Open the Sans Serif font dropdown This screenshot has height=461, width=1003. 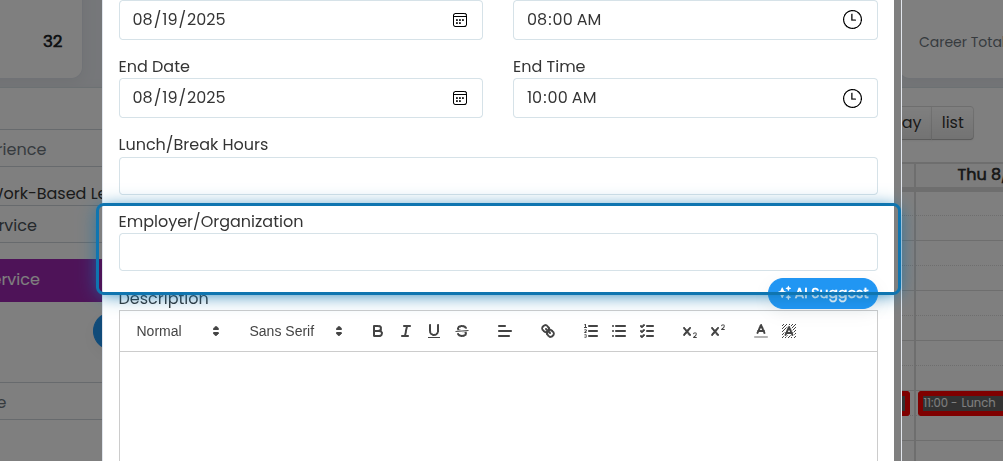pos(296,331)
